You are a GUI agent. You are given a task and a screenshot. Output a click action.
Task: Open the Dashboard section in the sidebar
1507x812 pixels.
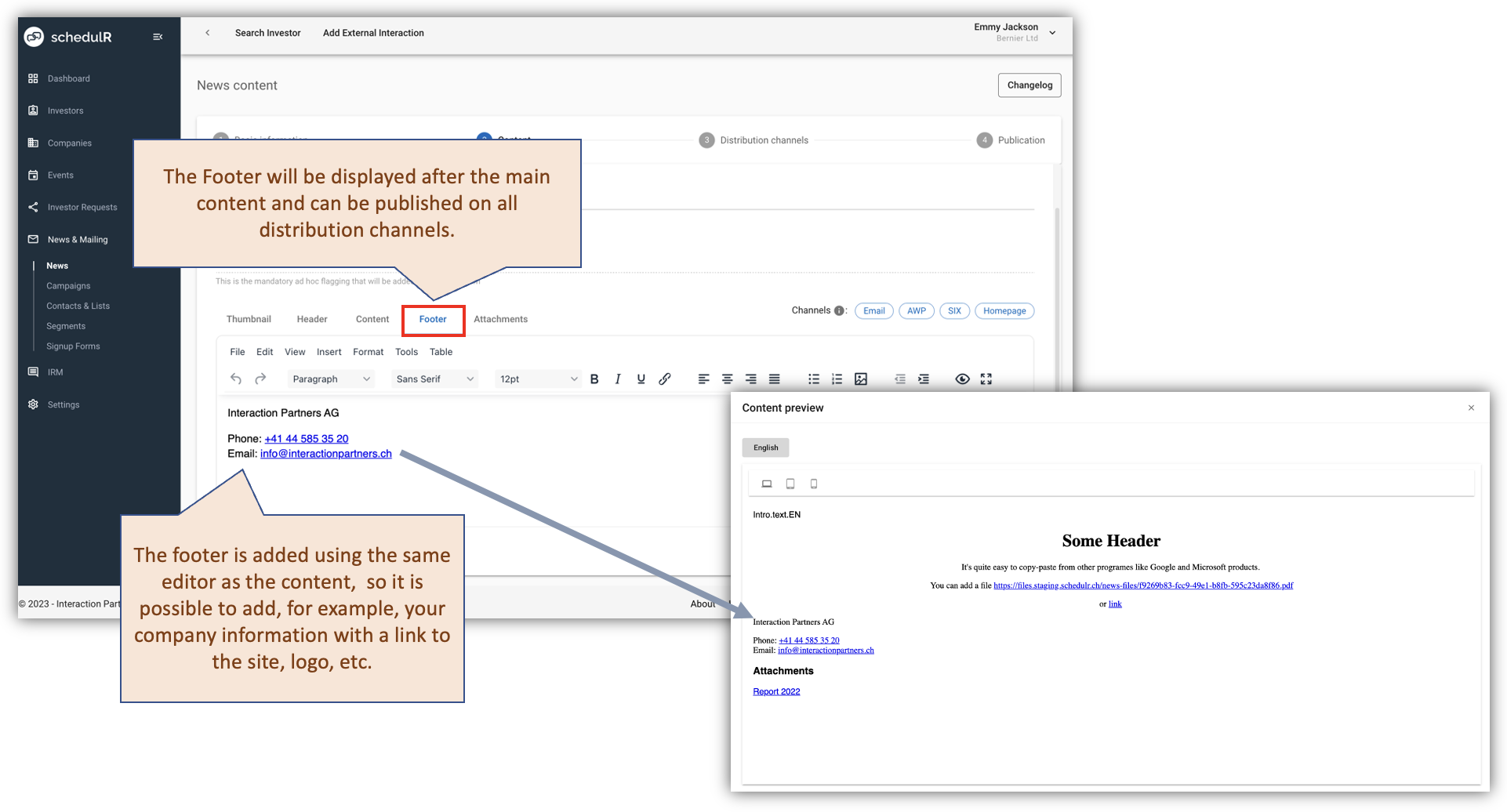(x=68, y=78)
